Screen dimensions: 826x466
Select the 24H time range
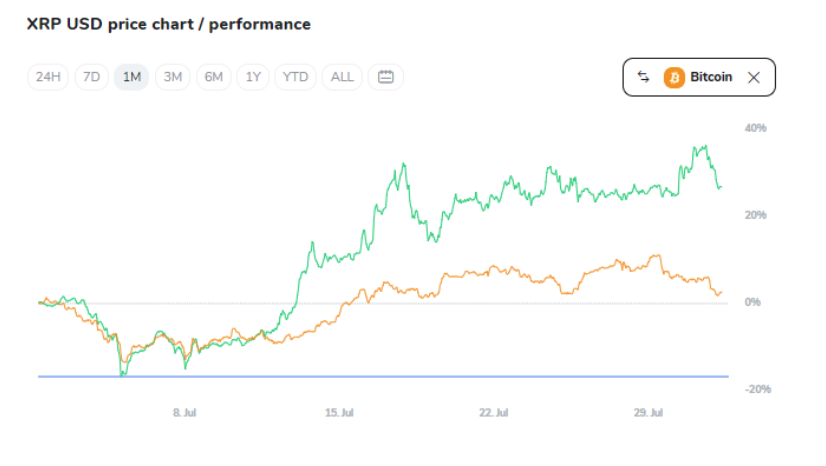pyautogui.click(x=48, y=77)
